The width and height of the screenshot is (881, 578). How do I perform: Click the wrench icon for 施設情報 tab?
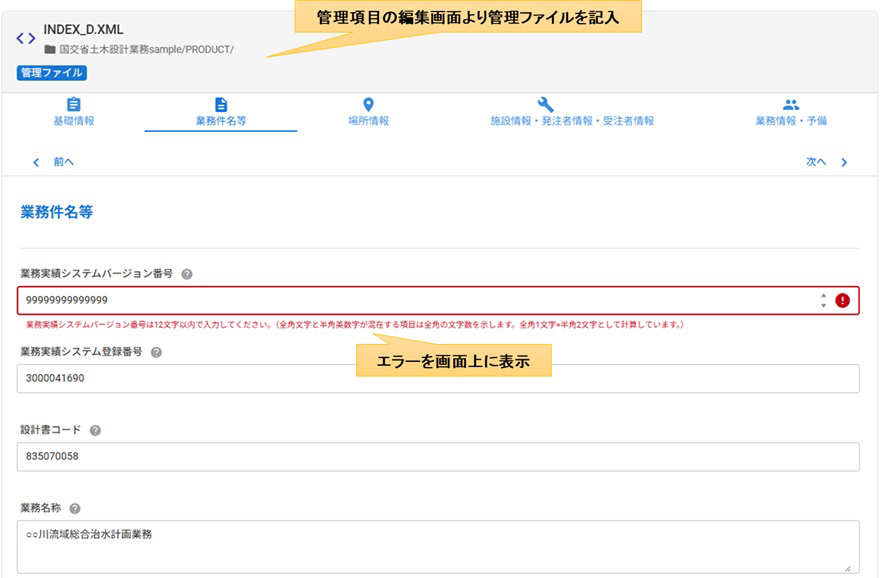(545, 105)
